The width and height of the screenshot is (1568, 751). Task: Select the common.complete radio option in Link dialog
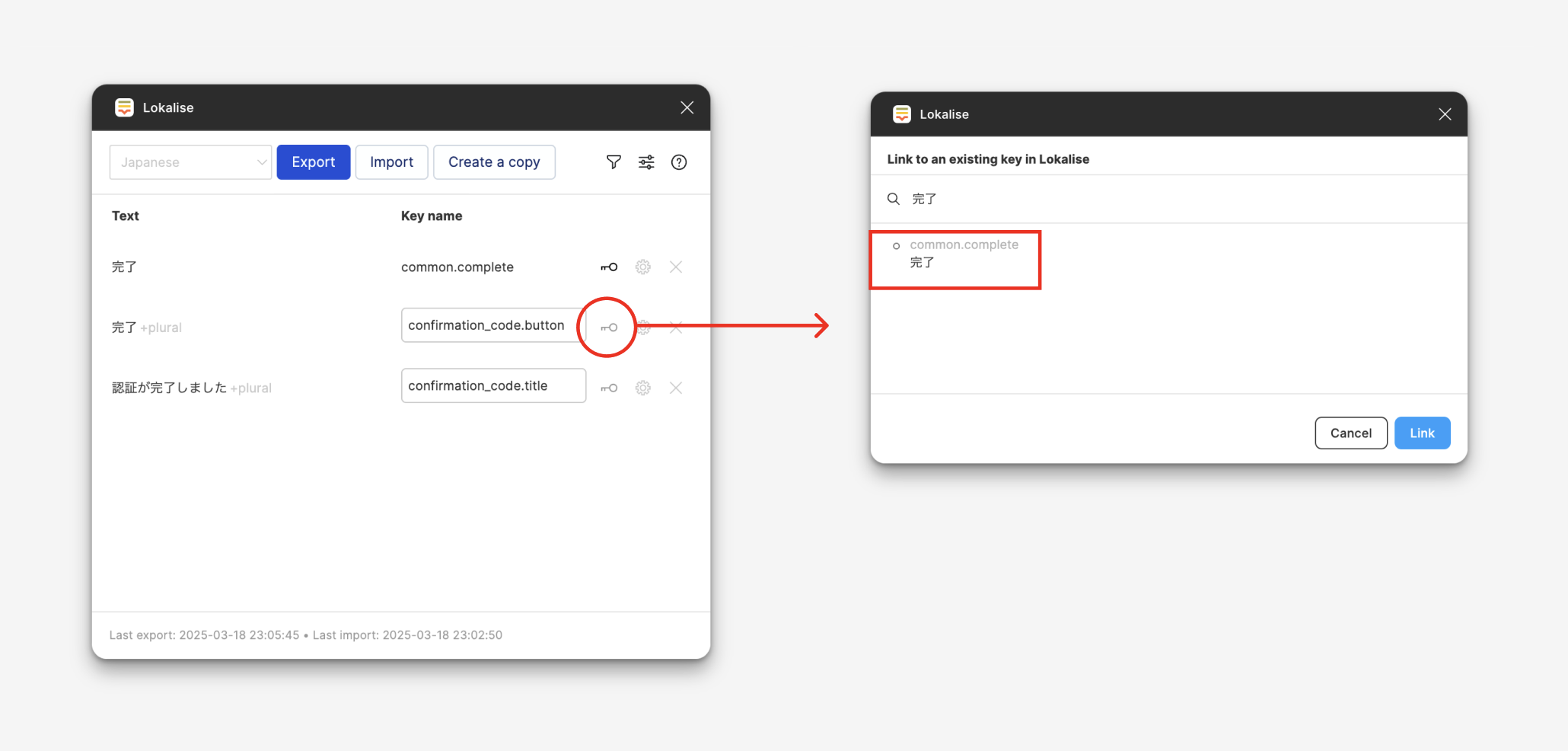click(897, 245)
